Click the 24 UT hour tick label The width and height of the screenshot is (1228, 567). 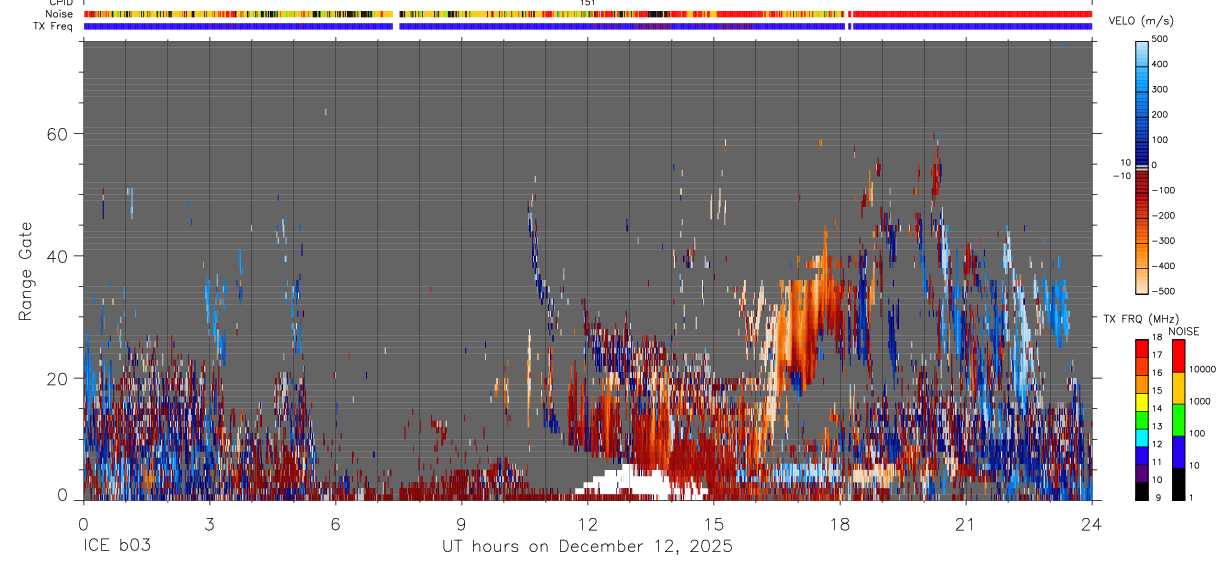(1092, 524)
